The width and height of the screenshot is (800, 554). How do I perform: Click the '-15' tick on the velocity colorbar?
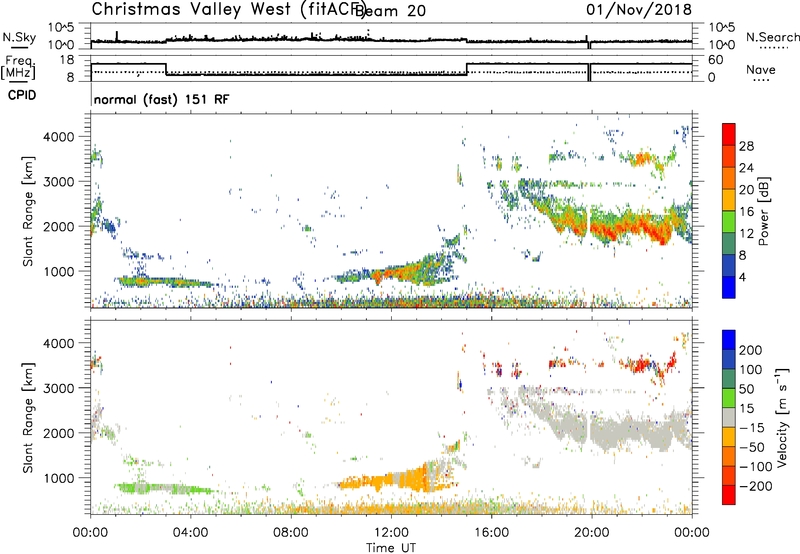(x=752, y=427)
